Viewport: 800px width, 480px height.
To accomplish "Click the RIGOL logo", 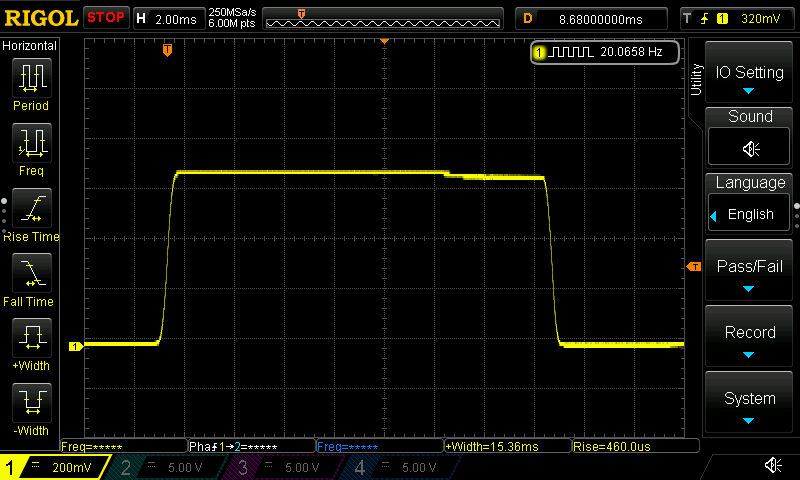I will 40,18.
